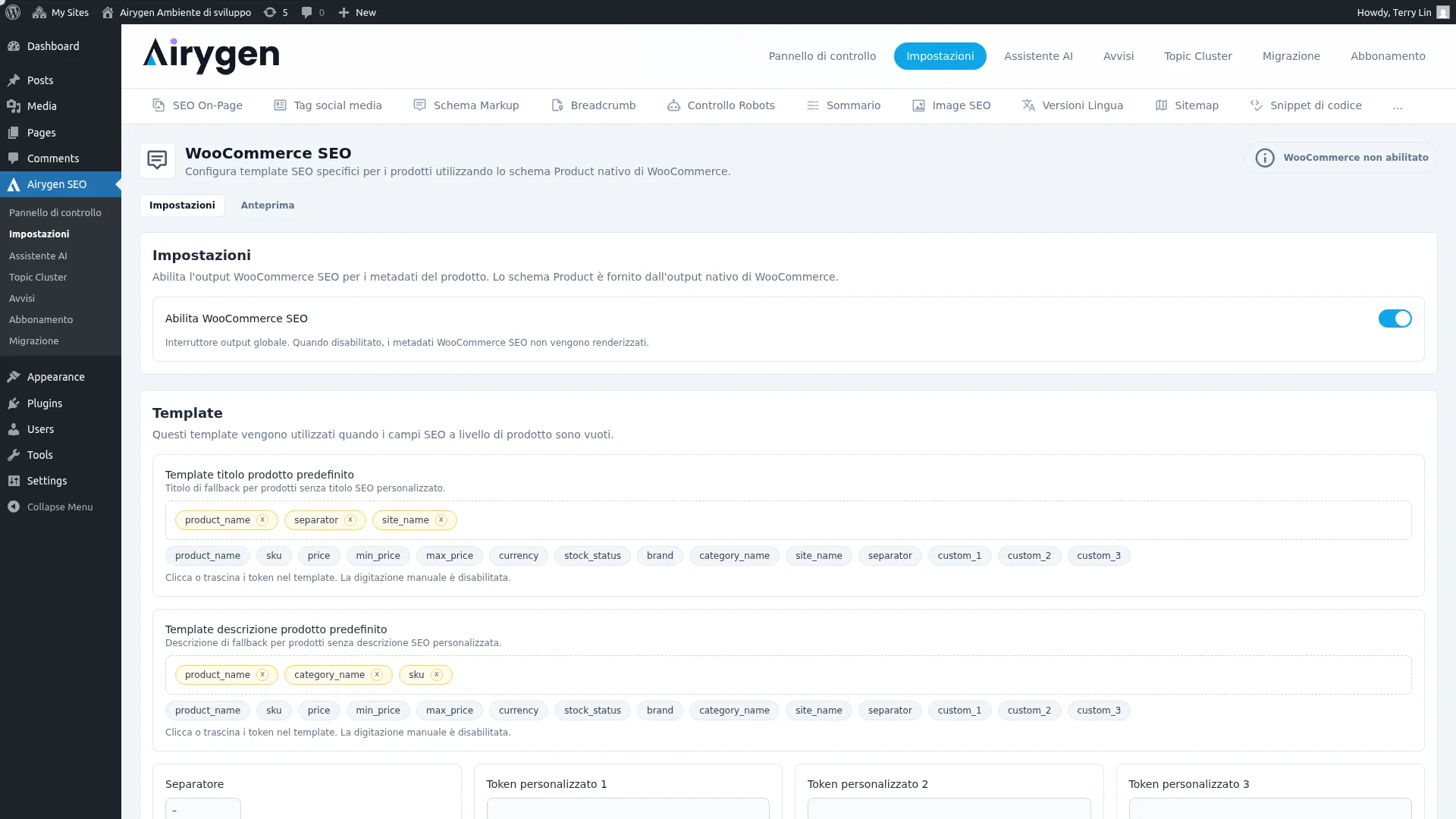This screenshot has height=819, width=1456.
Task: Select Impostazioni sub-tab
Action: point(182,206)
